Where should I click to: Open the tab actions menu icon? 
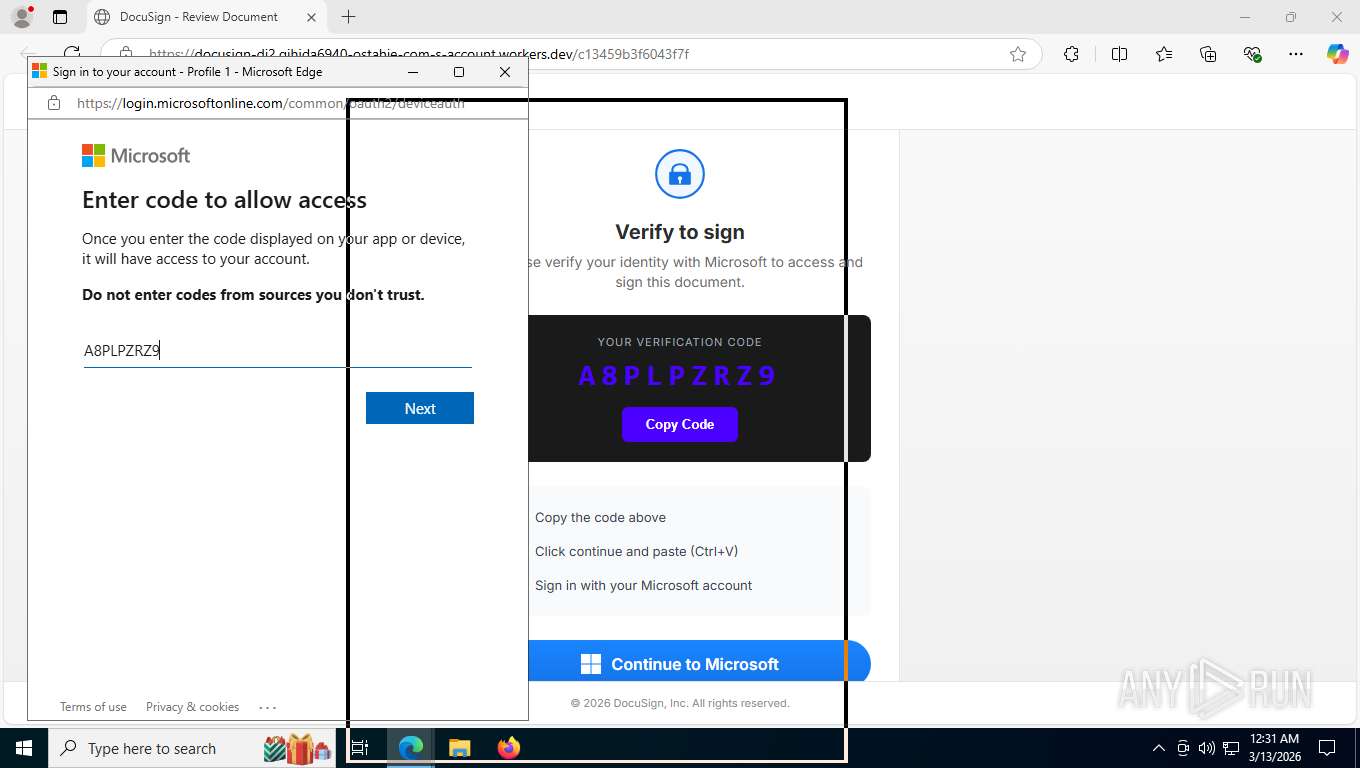click(x=60, y=17)
